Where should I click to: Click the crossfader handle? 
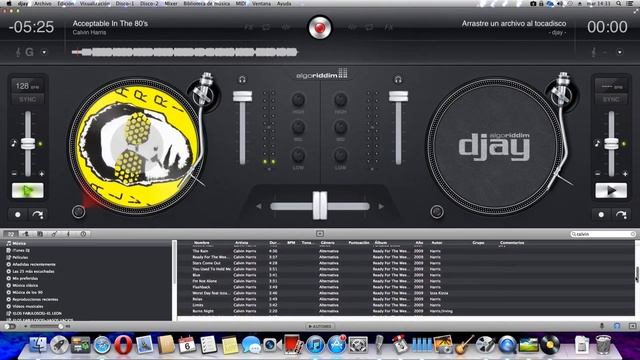(x=320, y=205)
